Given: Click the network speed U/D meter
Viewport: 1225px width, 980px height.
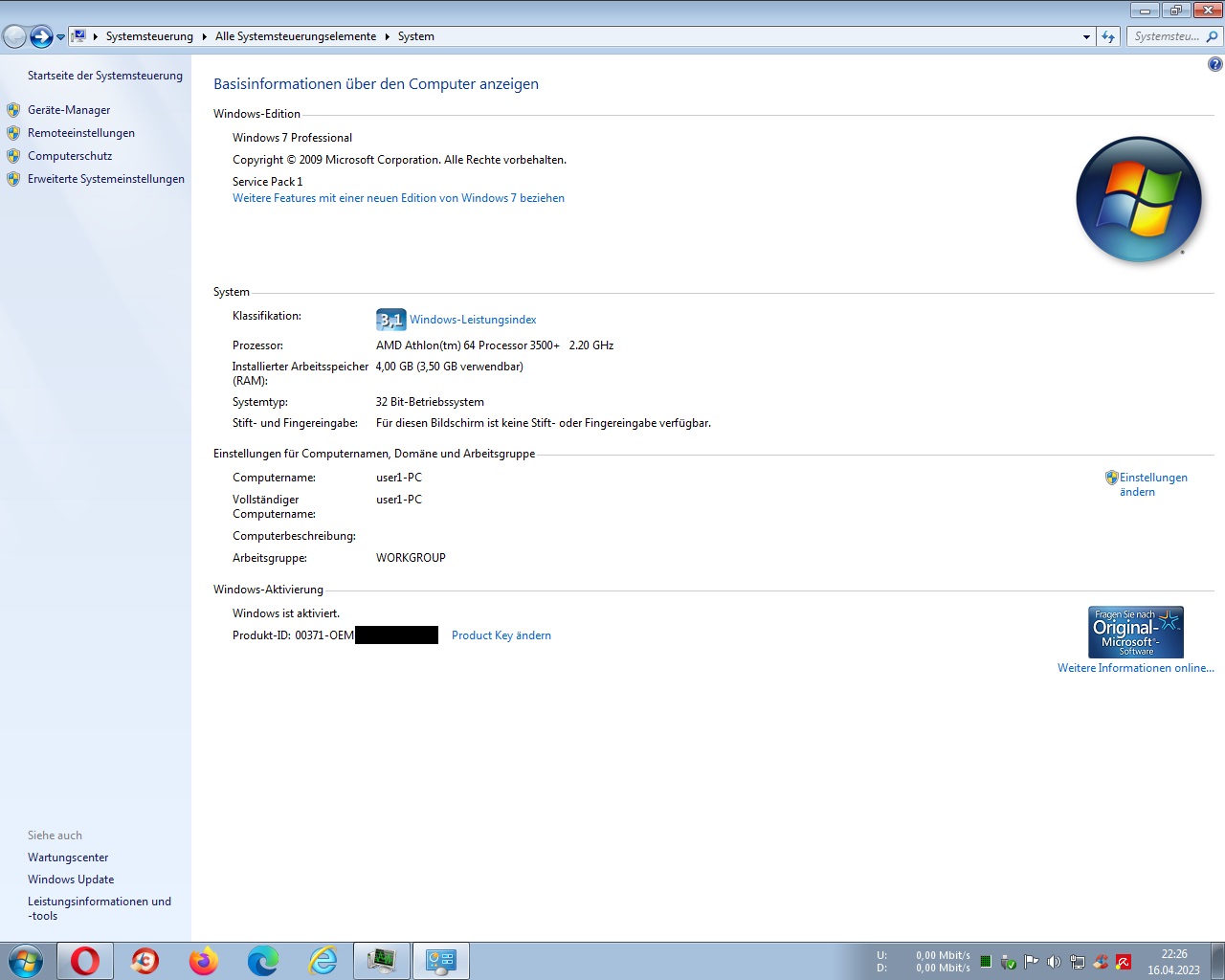Looking at the screenshot, I should 924,961.
